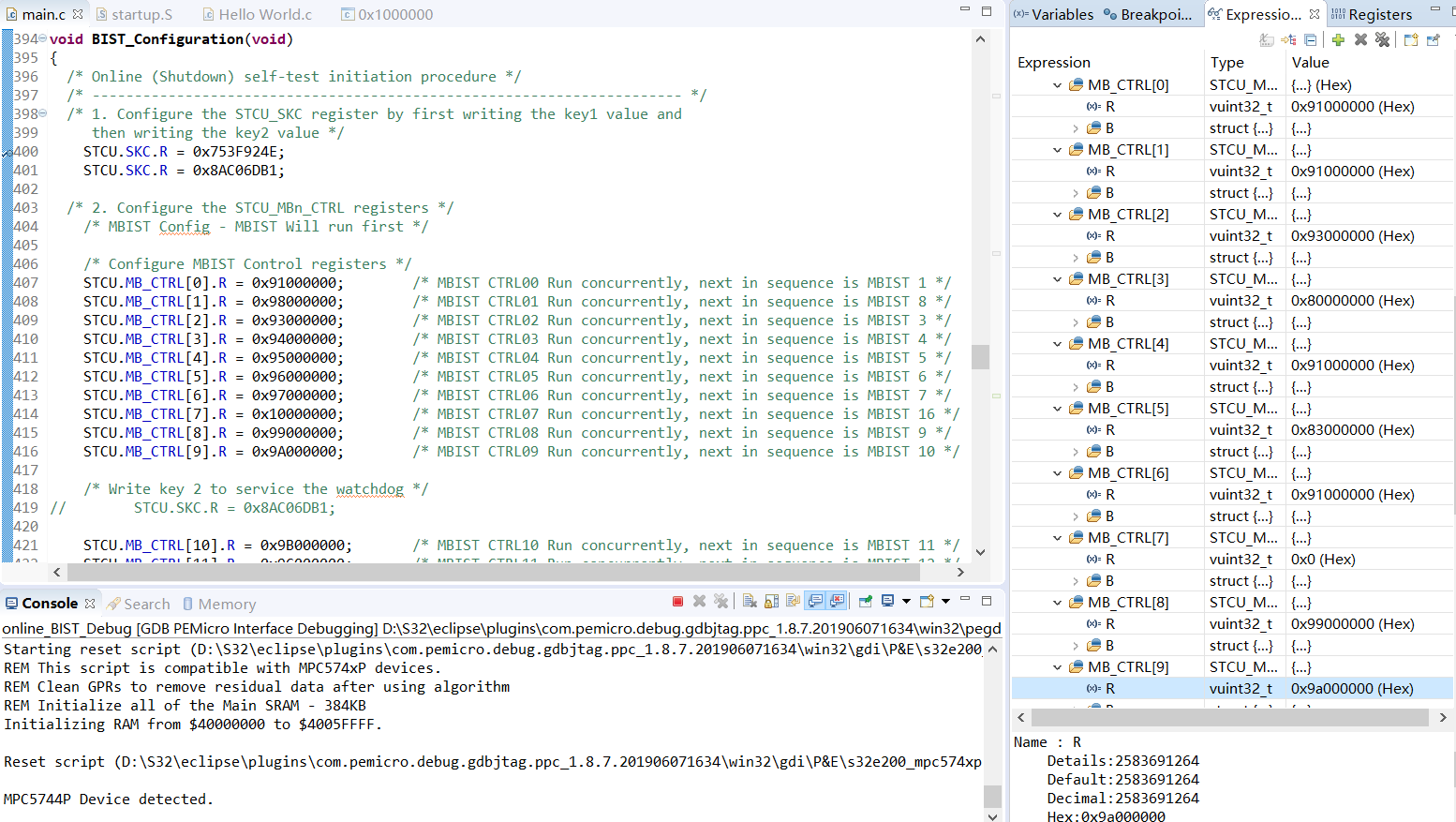The height and width of the screenshot is (822, 1456).
Task: Toggle show console when standard error changes
Action: [837, 602]
